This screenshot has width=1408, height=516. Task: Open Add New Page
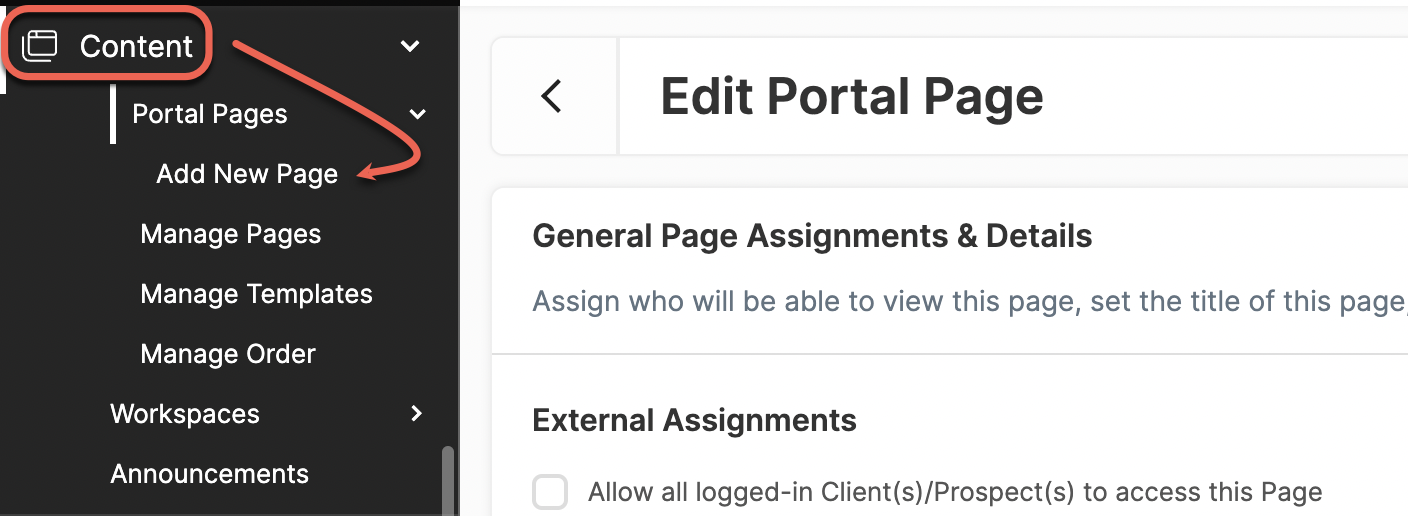[247, 174]
